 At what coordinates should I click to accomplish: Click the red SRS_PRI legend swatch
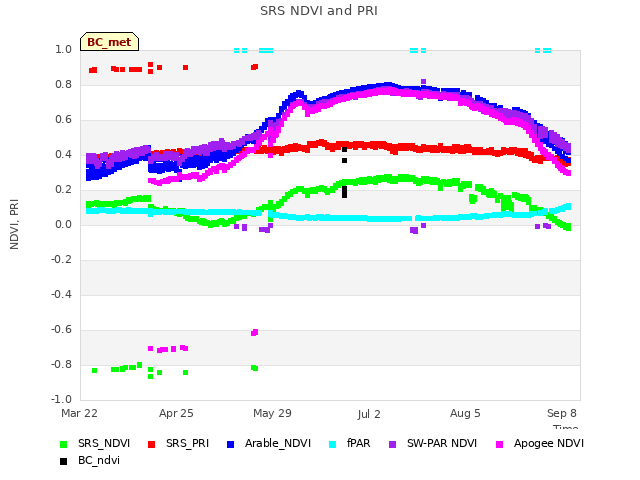click(151, 444)
